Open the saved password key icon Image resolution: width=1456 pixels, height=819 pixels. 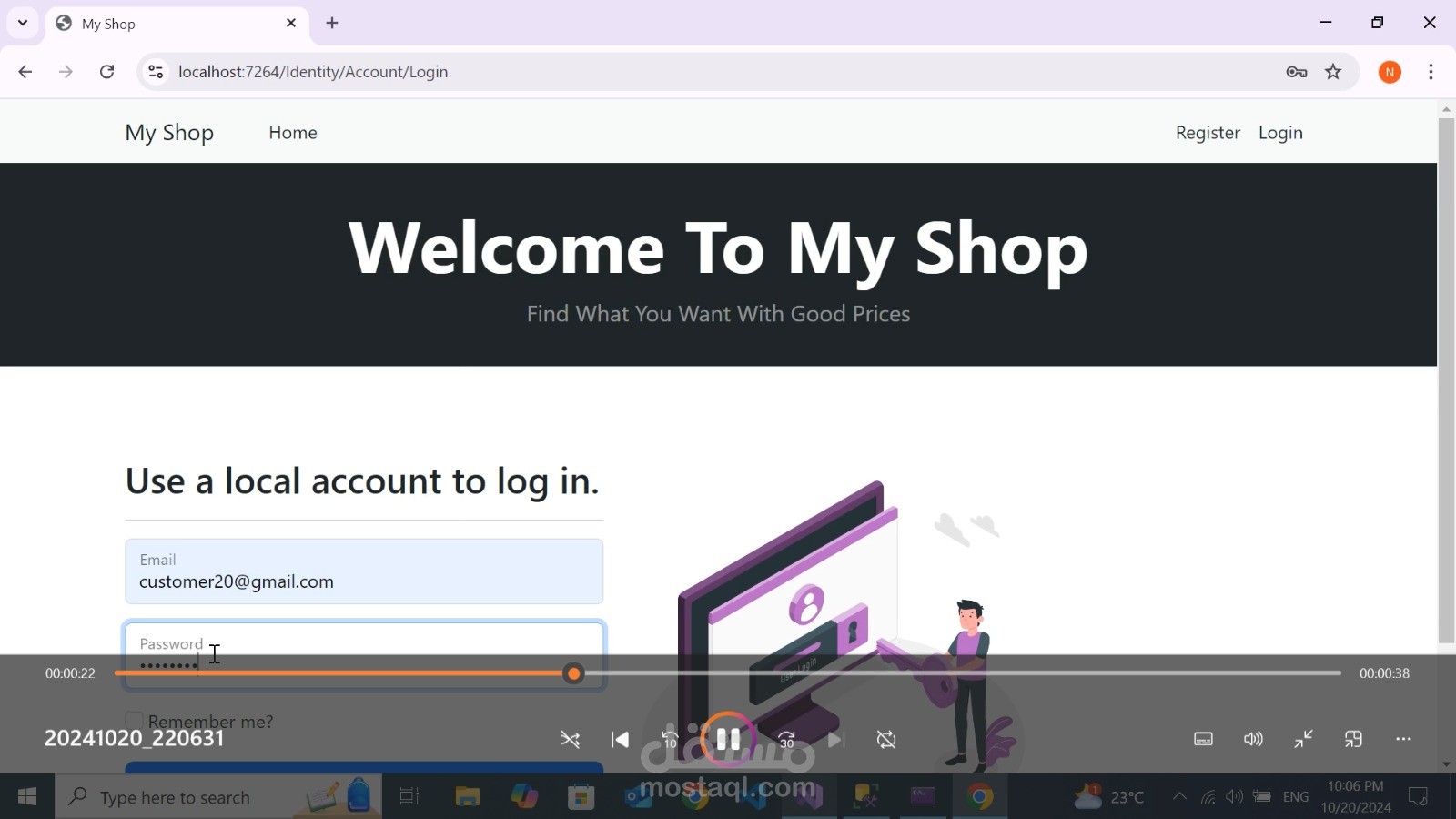click(x=1297, y=72)
